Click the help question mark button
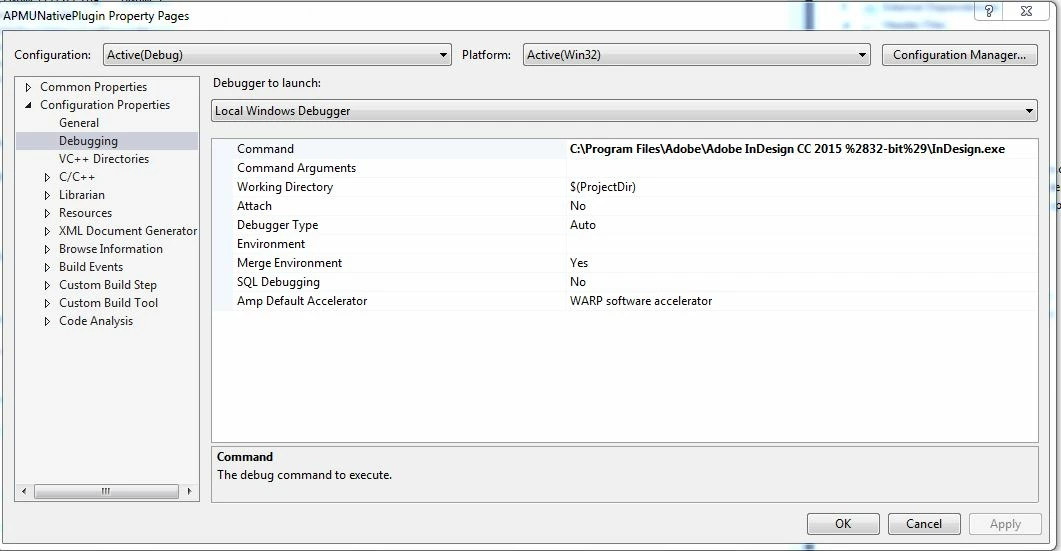 [x=989, y=11]
